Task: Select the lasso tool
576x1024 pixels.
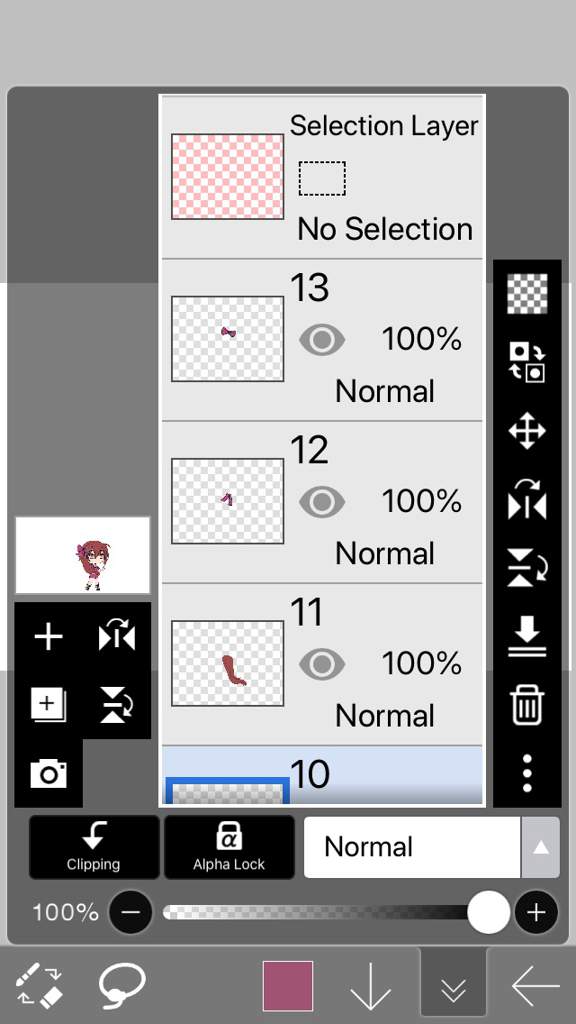Action: (122, 987)
